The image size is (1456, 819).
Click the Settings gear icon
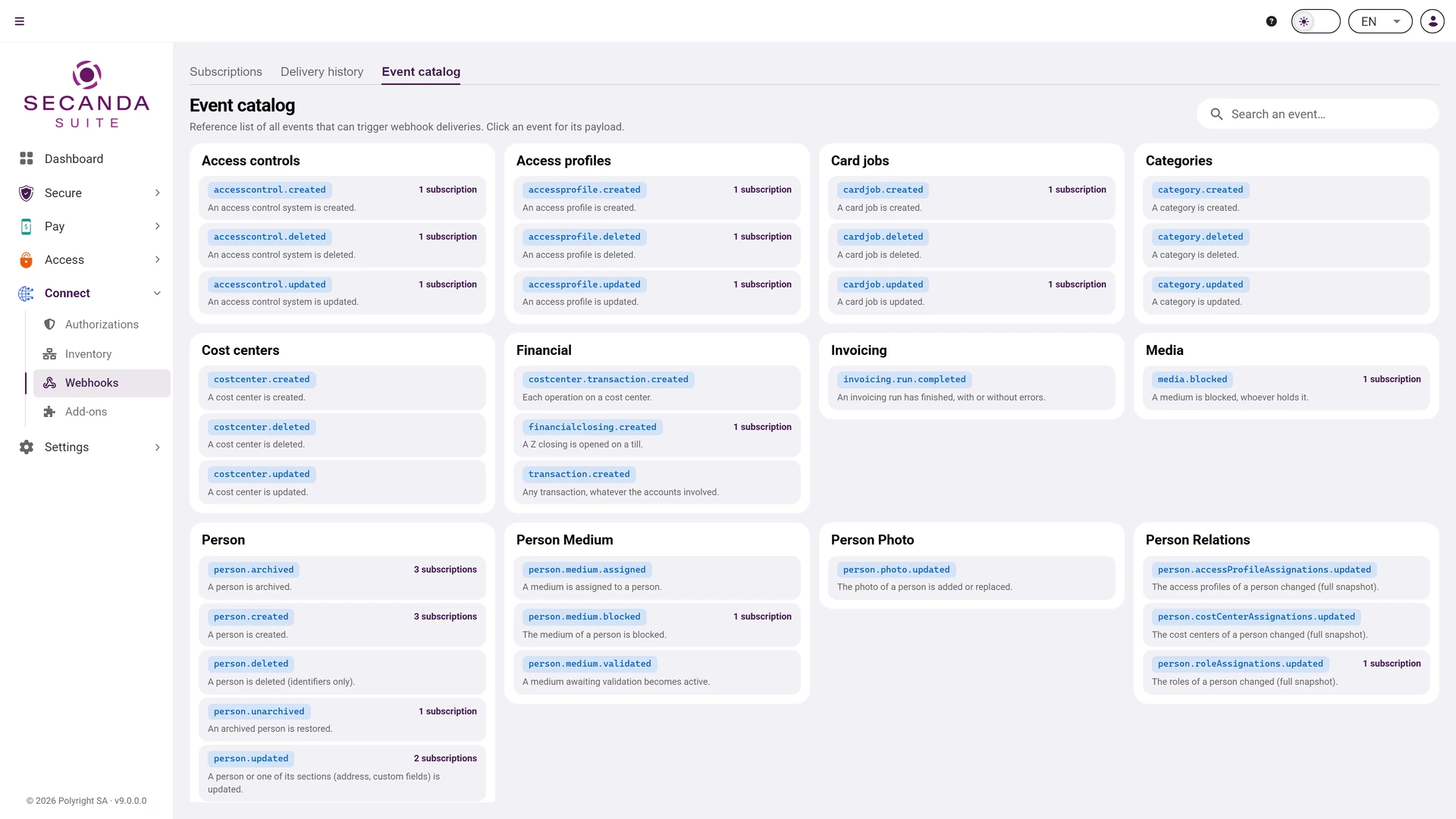pos(27,447)
